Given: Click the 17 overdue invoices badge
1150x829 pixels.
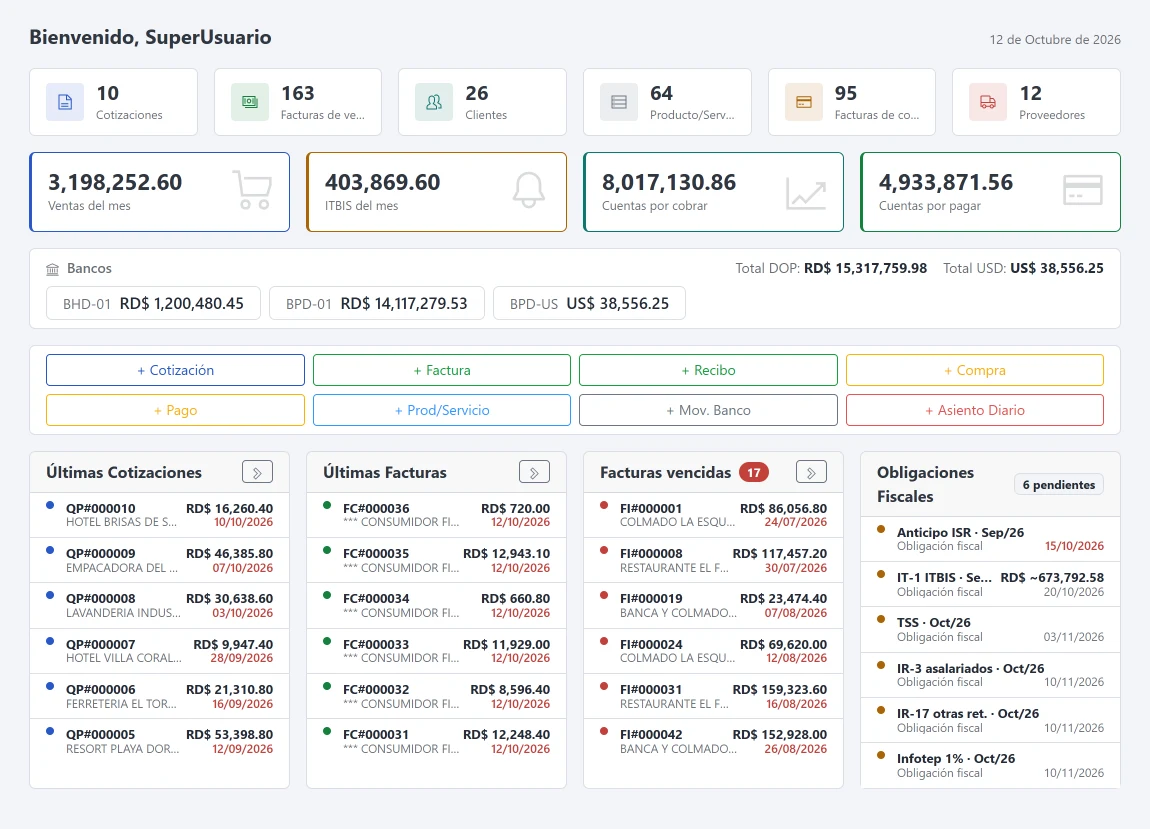Looking at the screenshot, I should tap(754, 472).
